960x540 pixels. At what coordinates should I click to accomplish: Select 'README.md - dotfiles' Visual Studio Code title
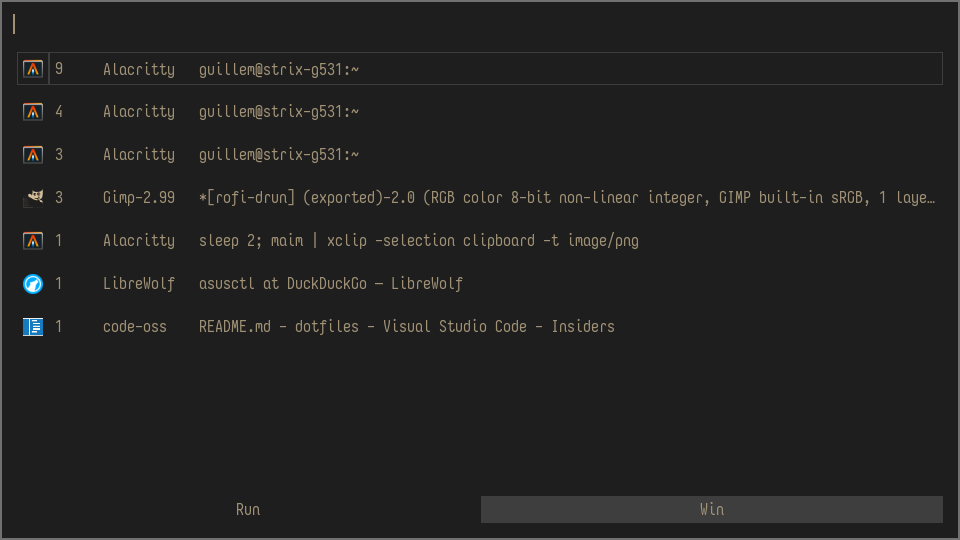click(407, 326)
